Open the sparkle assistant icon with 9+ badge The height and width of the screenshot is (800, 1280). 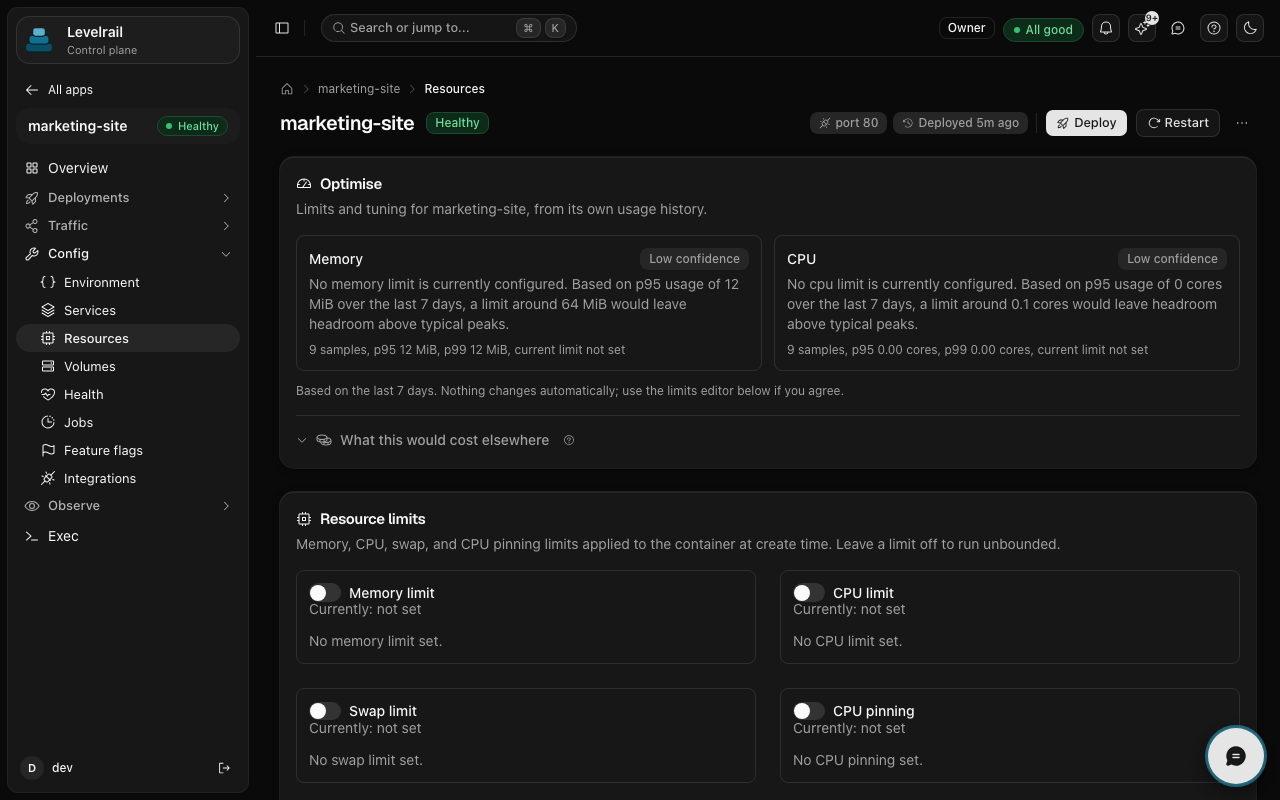(1142, 28)
